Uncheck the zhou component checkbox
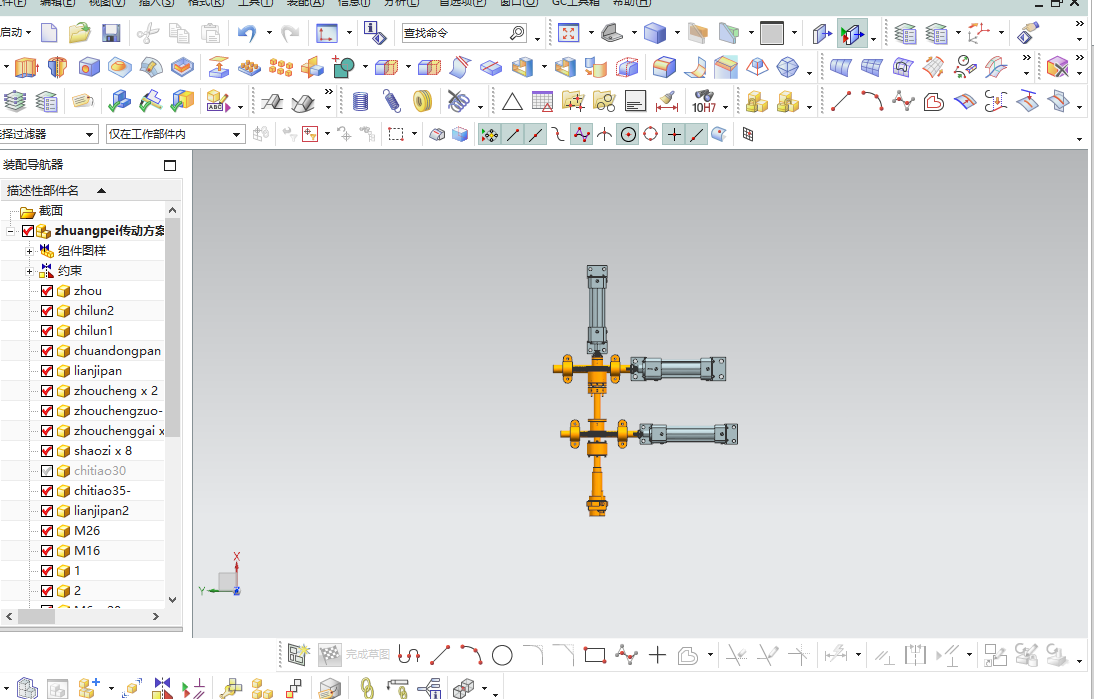Viewport: 1094px width, 699px height. [47, 291]
